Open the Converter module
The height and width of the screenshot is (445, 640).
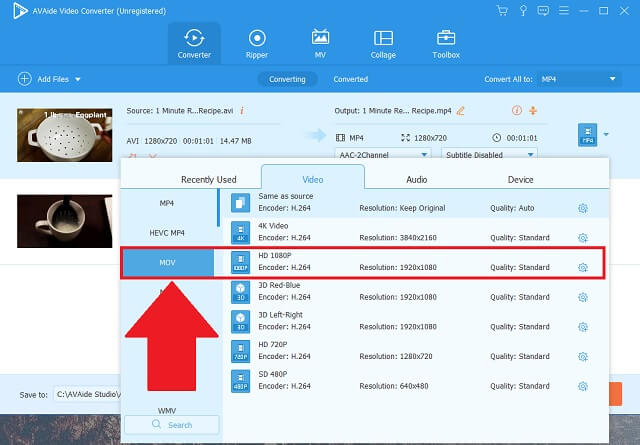tap(194, 44)
